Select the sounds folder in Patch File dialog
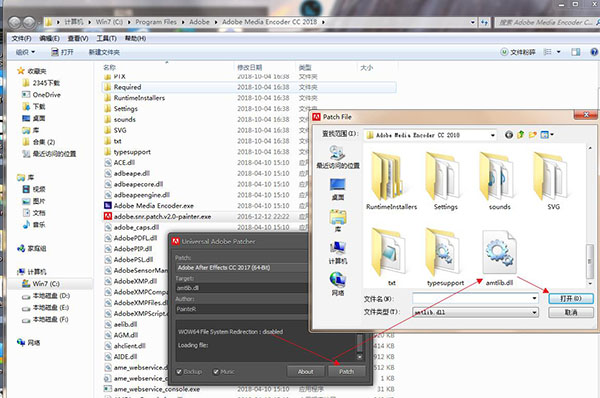 499,181
